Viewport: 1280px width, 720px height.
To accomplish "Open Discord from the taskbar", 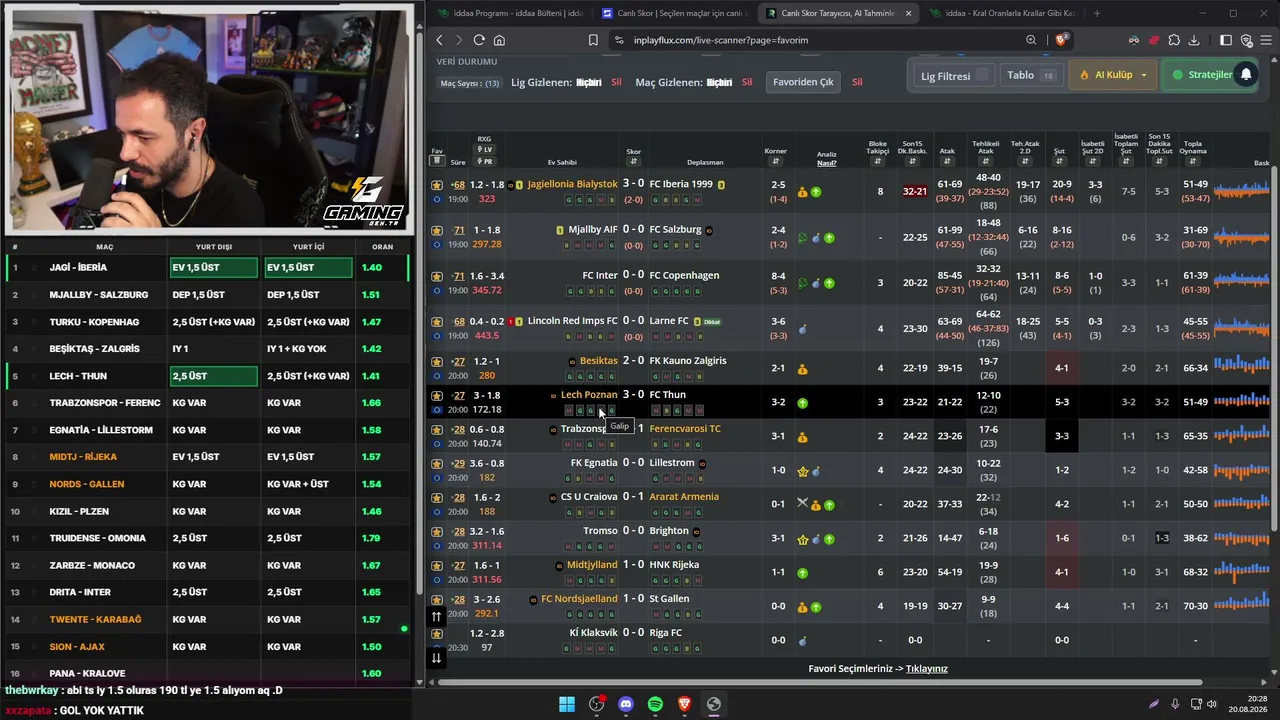I will (x=626, y=704).
